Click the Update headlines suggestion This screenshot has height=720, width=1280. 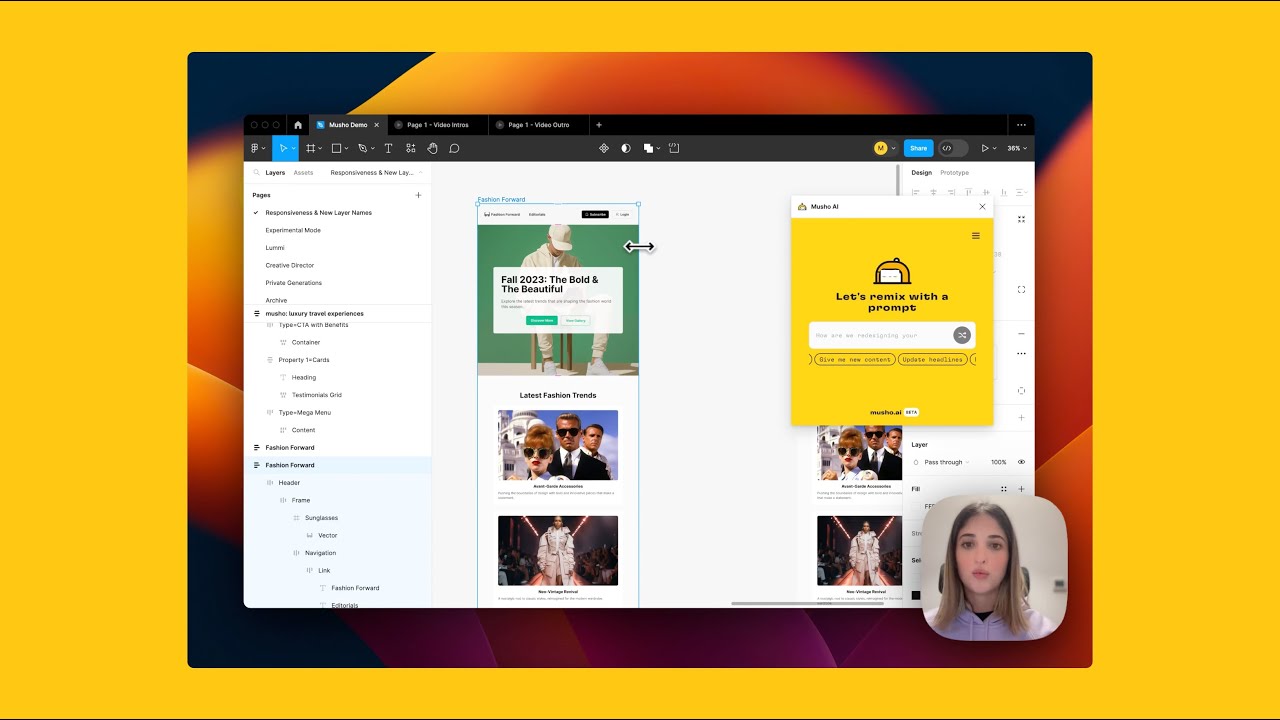tap(933, 359)
